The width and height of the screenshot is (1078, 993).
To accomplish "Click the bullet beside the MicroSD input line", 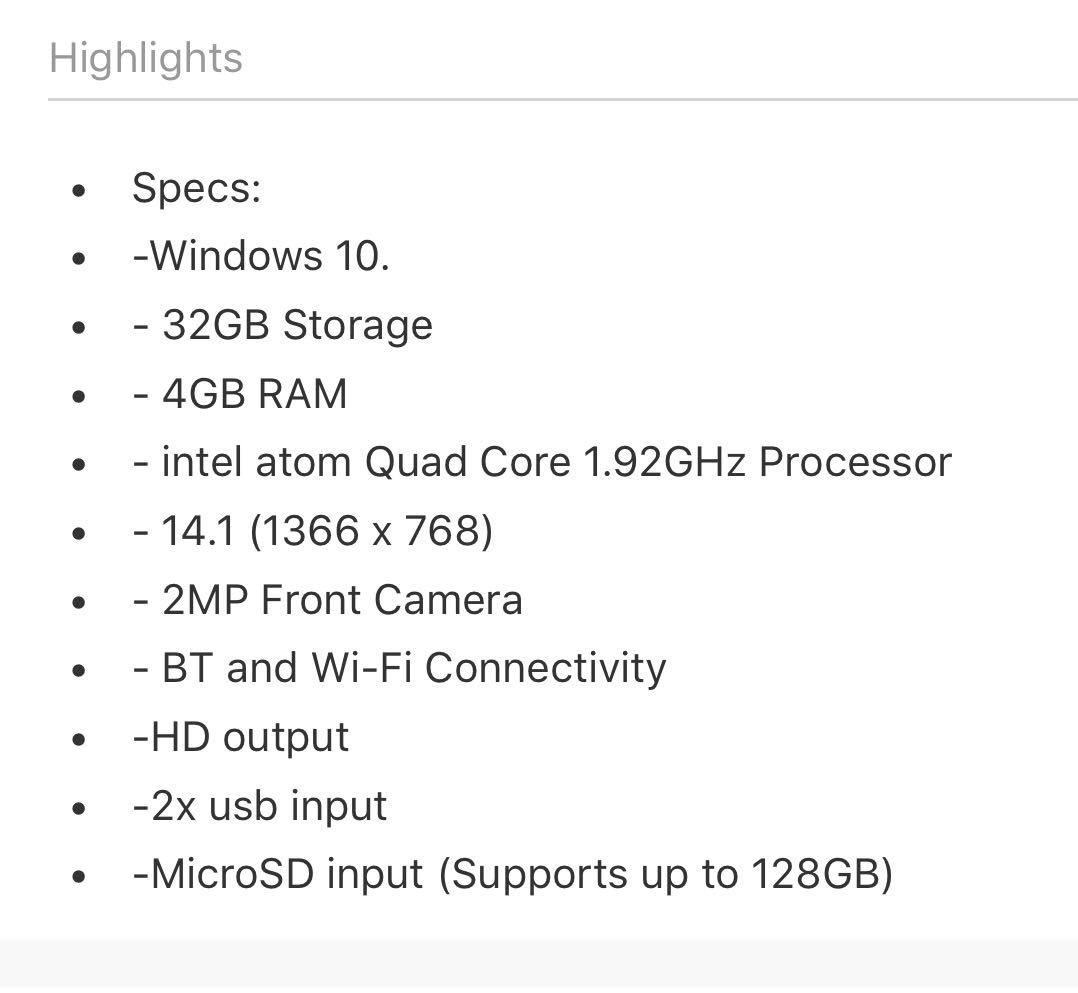I will point(80,877).
